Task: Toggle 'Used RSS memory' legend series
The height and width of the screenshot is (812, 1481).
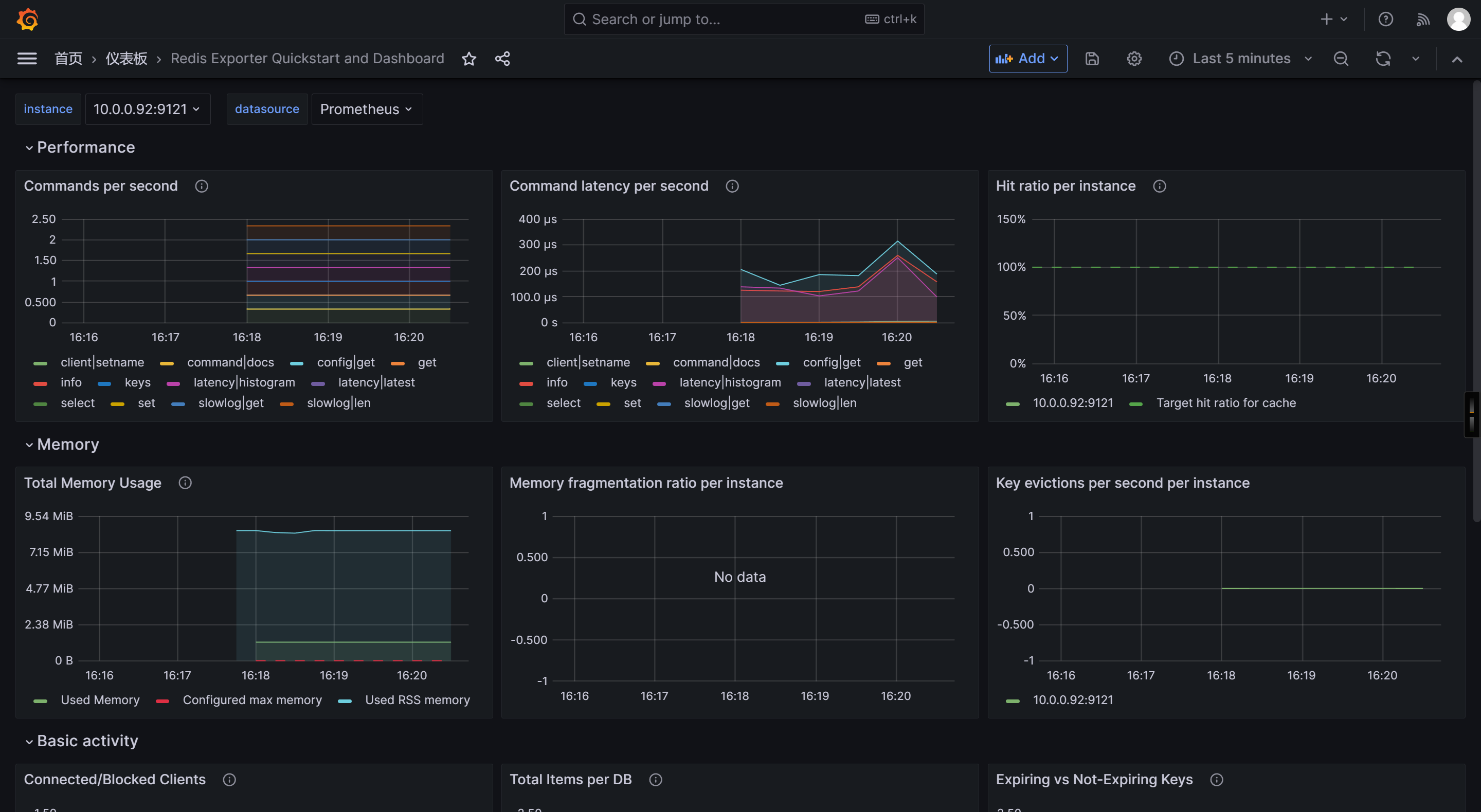Action: [417, 700]
